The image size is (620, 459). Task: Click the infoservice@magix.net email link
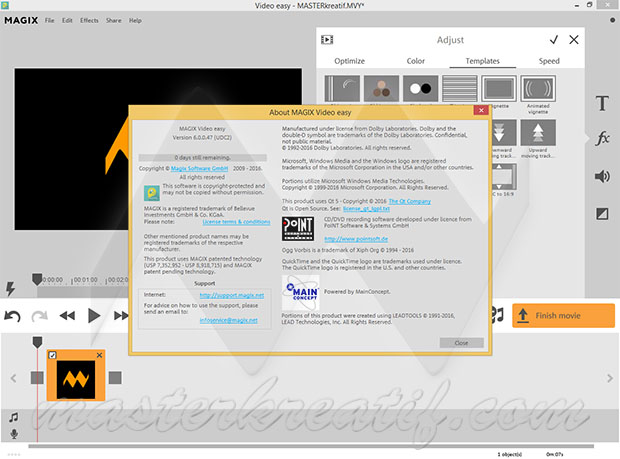229,320
